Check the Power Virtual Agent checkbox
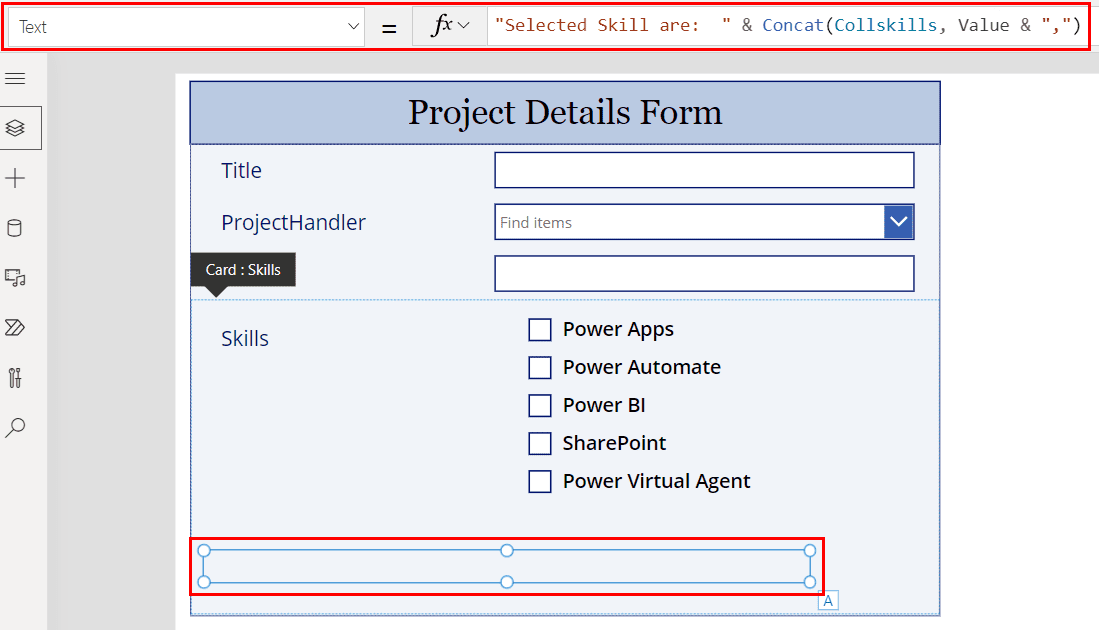 540,481
